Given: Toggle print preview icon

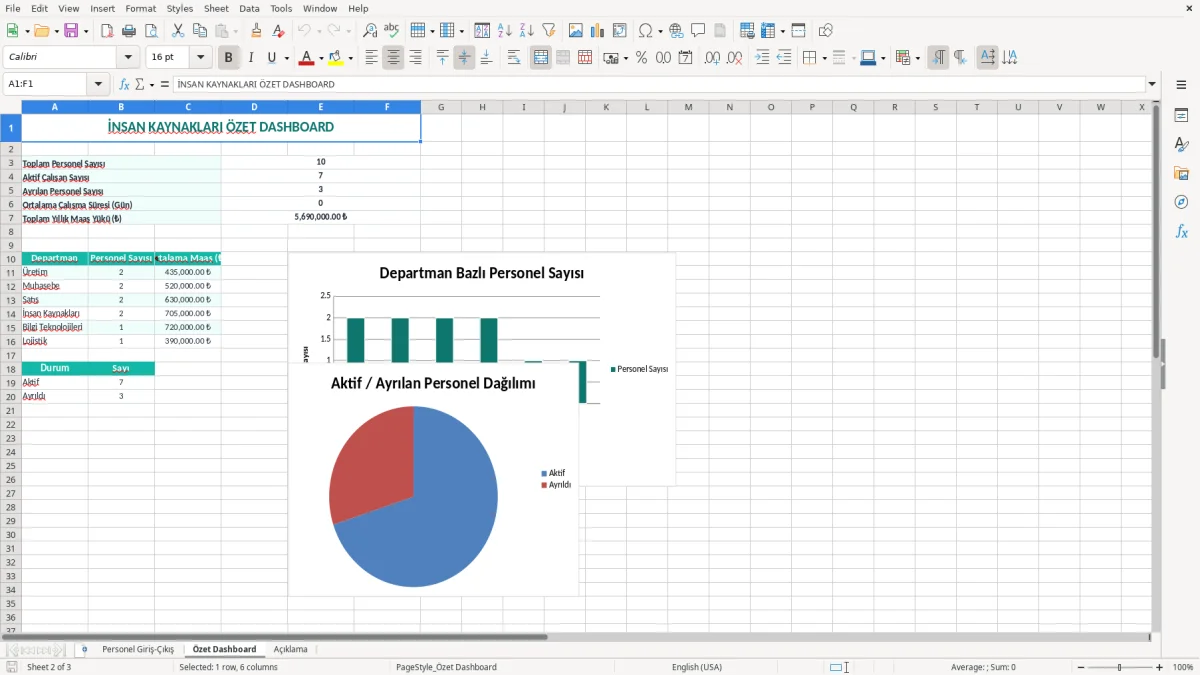Looking at the screenshot, I should click(x=151, y=31).
